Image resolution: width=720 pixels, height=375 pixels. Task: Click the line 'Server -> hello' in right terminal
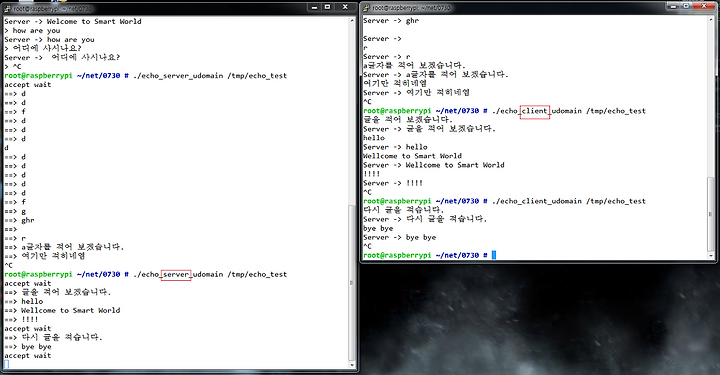(x=395, y=147)
